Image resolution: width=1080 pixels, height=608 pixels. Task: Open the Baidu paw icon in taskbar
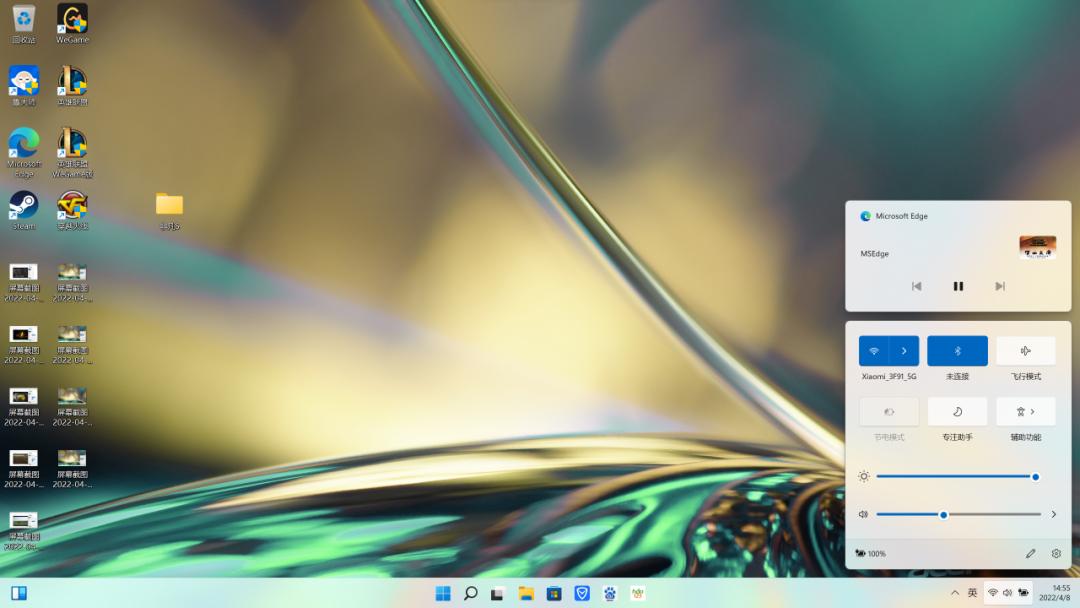[x=610, y=593]
